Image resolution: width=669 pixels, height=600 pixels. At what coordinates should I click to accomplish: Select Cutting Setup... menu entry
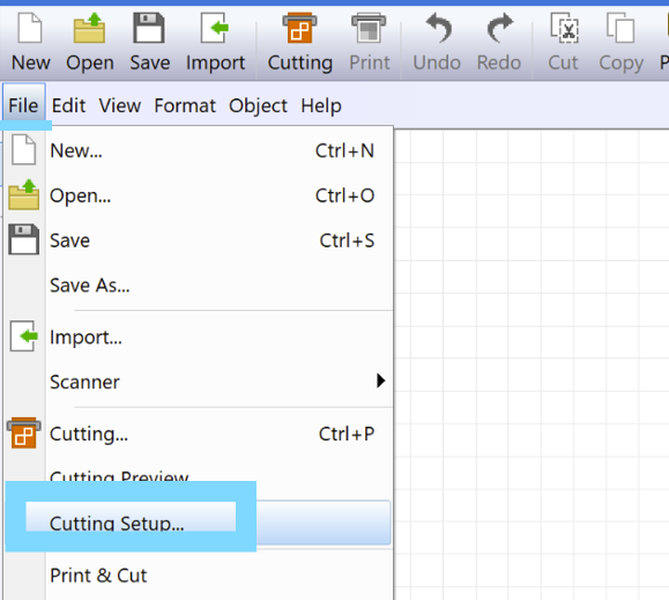coord(198,523)
